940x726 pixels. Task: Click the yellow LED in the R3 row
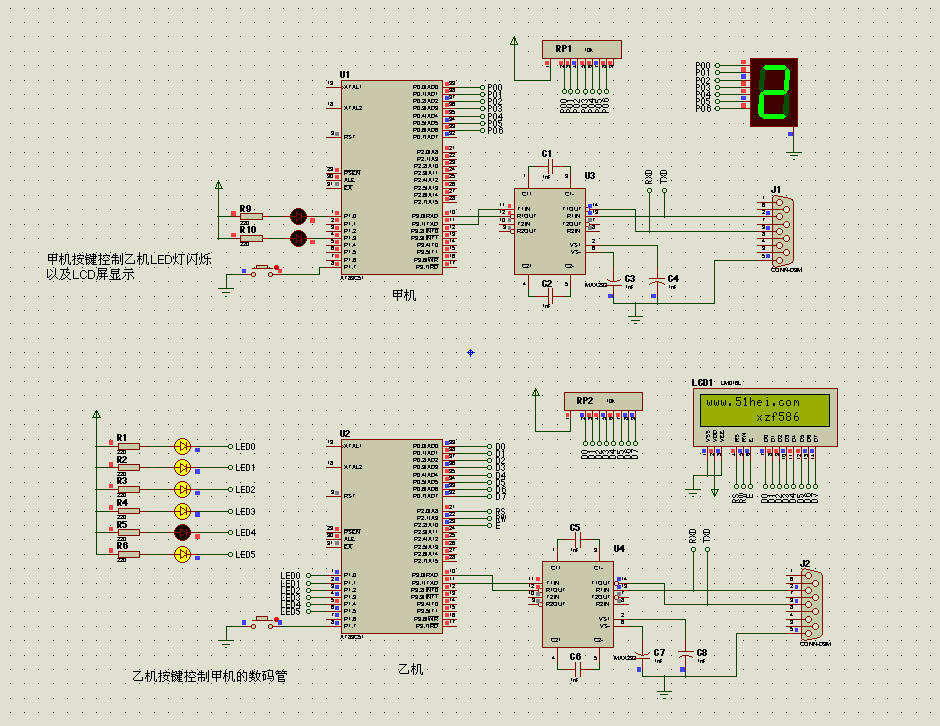click(182, 489)
